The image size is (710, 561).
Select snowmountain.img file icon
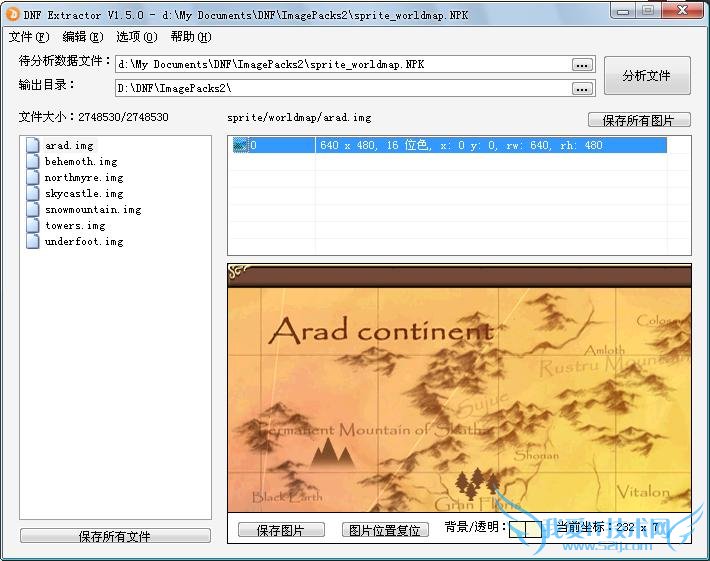click(33, 209)
